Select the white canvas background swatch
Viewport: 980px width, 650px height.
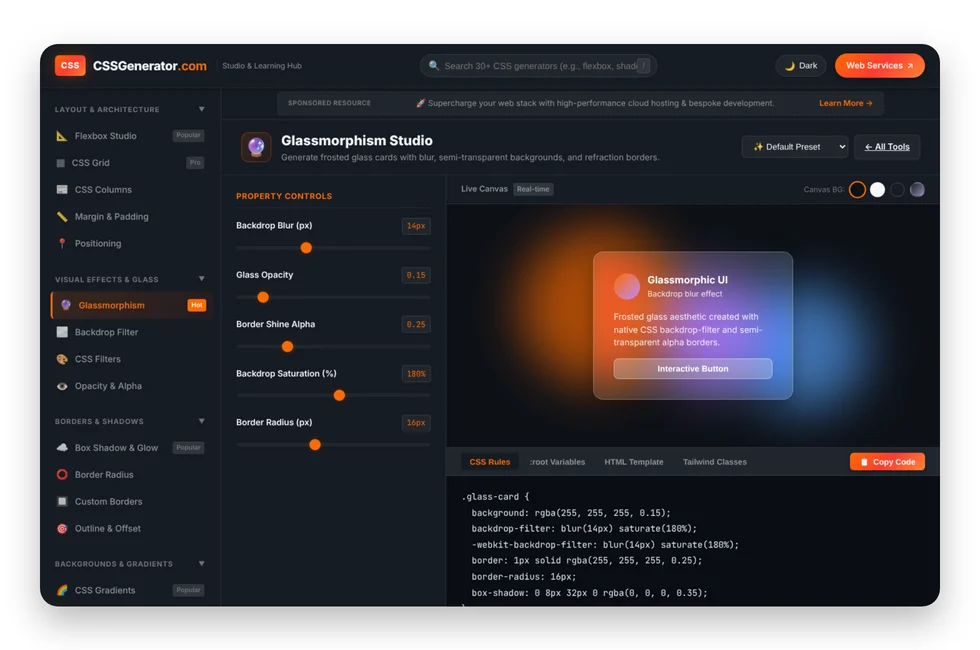point(878,189)
